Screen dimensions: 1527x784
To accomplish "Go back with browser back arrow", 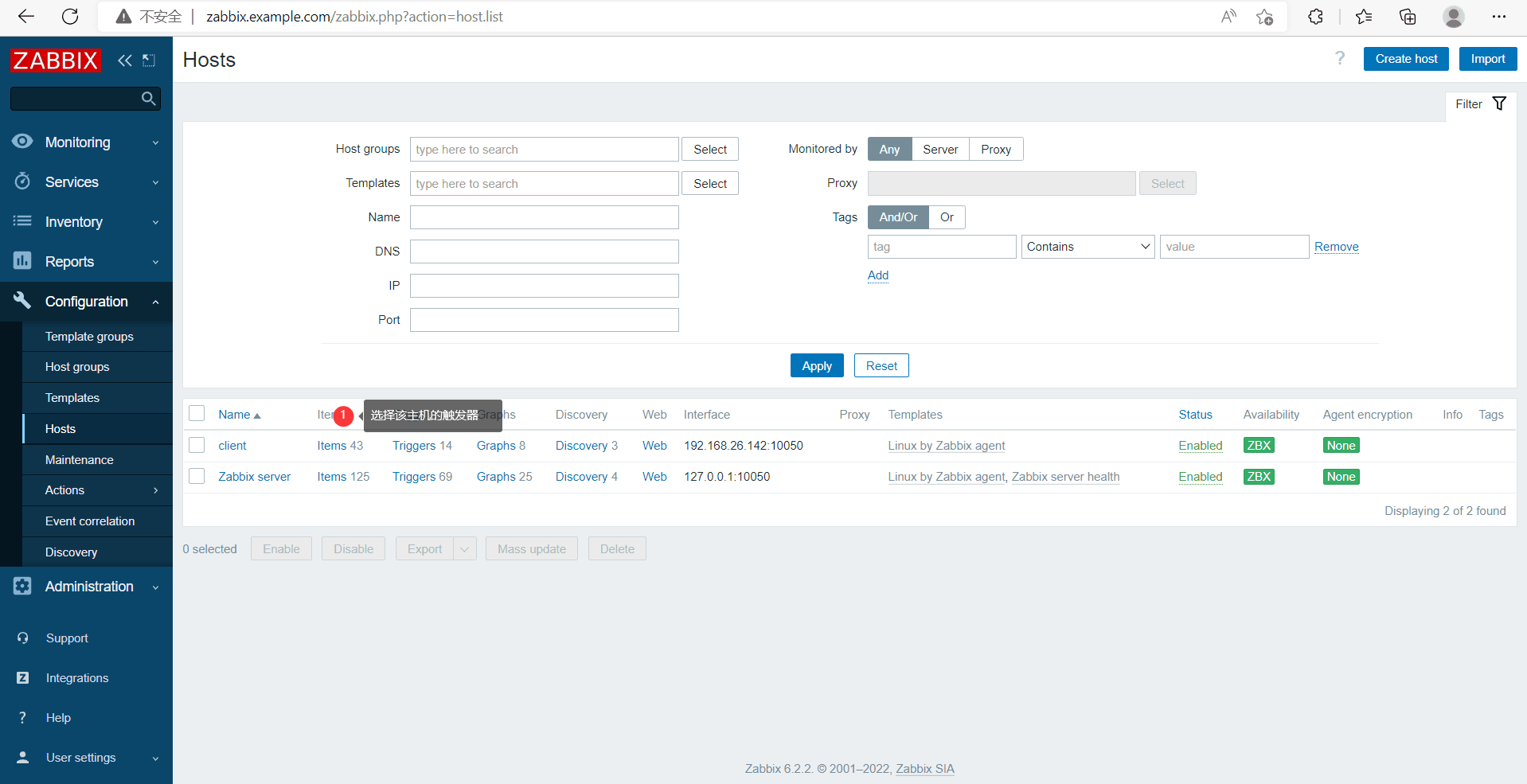I will point(26,17).
